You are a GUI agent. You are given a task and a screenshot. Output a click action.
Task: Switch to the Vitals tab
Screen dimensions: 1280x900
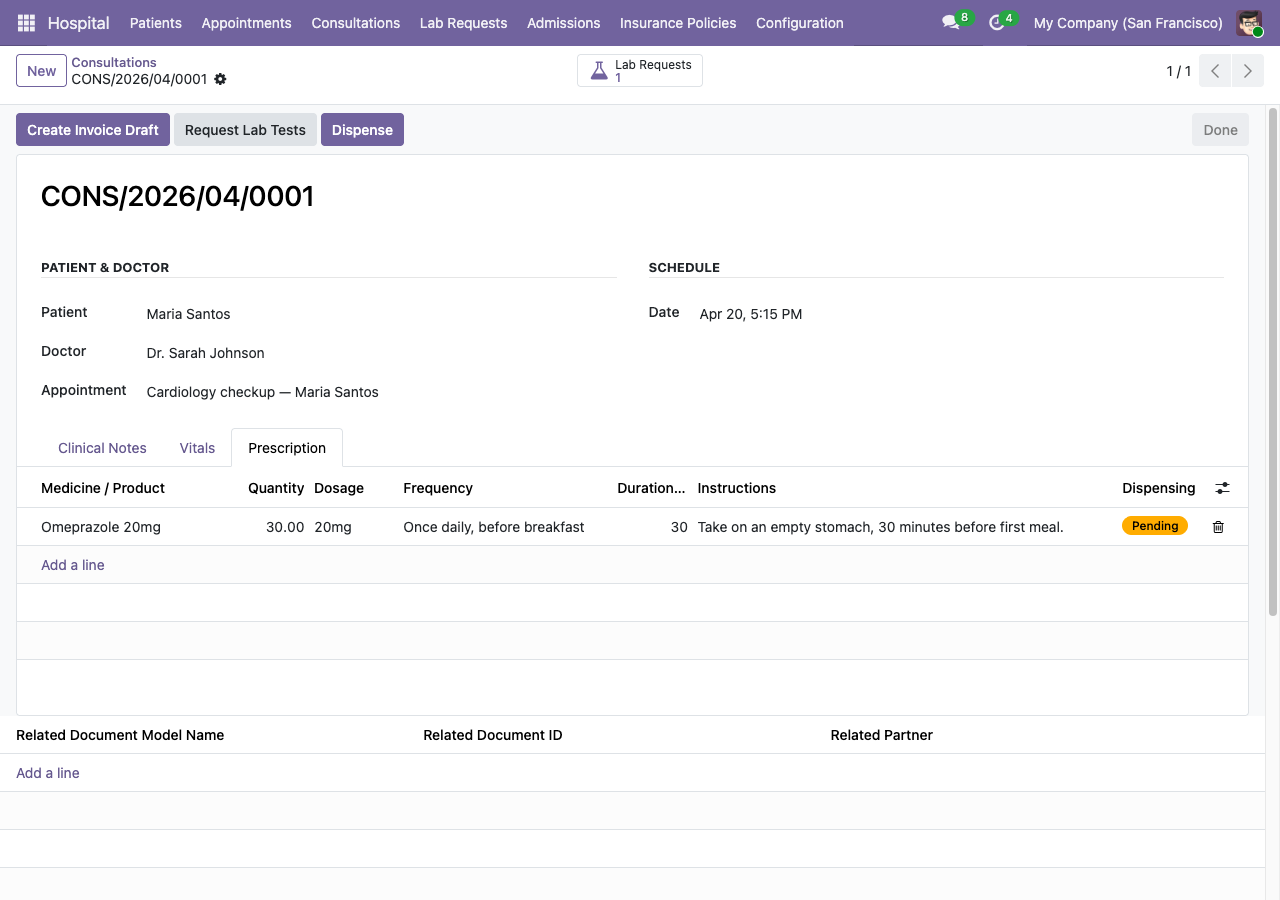197,448
